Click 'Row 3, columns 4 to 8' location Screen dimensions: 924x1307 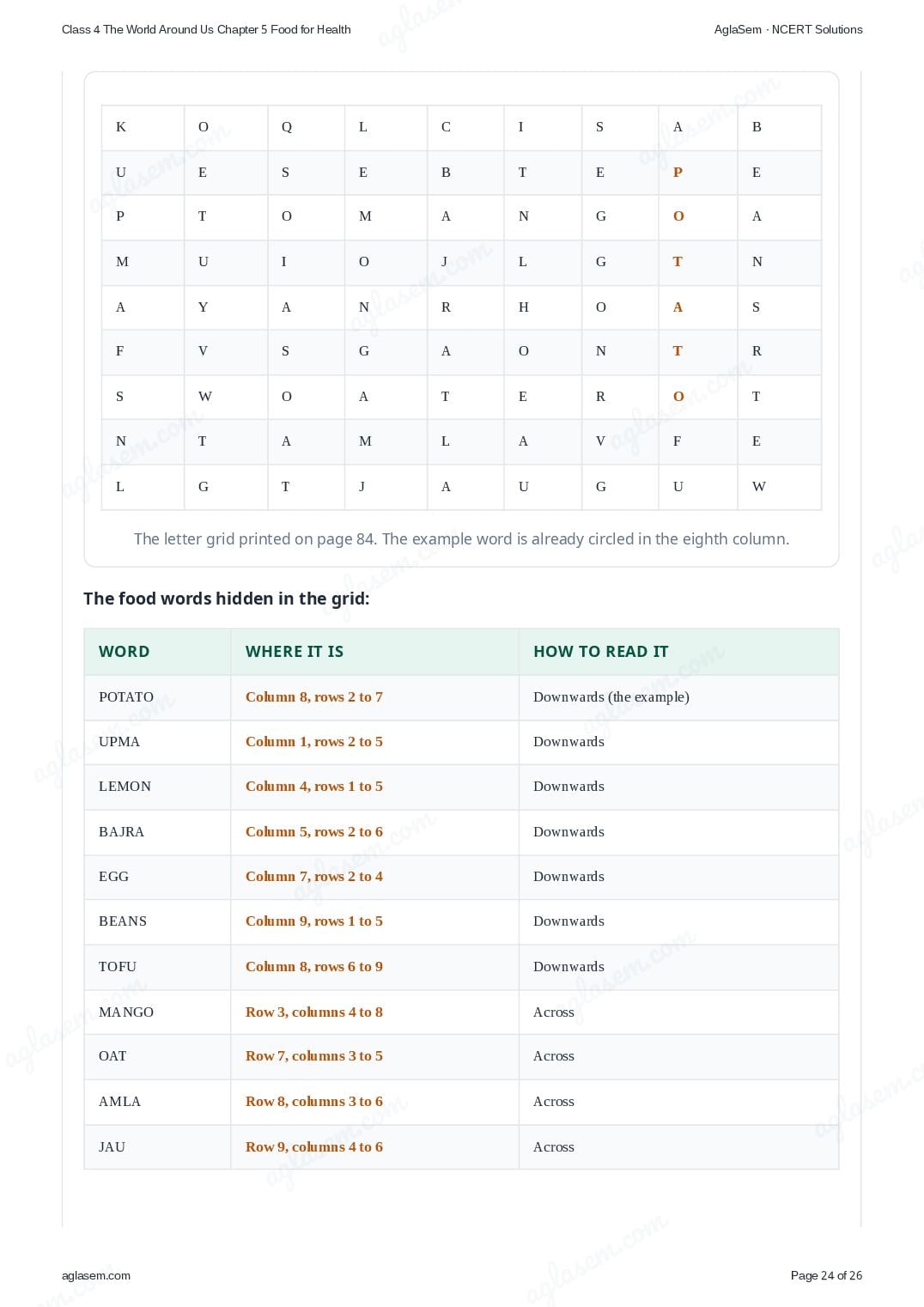click(314, 1012)
